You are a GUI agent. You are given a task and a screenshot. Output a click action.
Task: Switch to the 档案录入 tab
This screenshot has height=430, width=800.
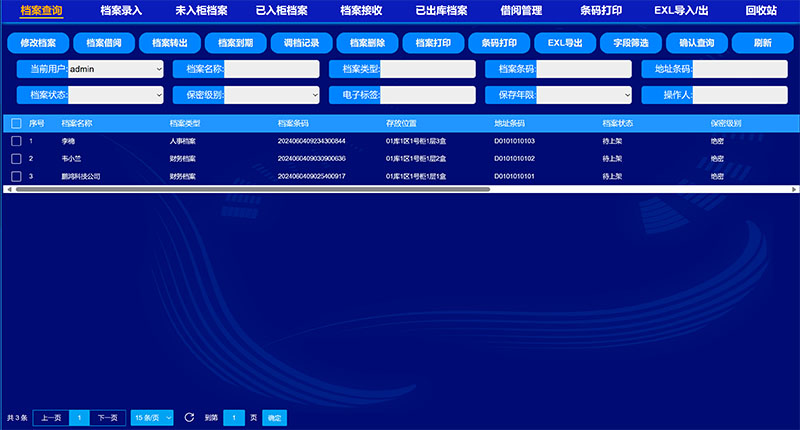(x=122, y=10)
